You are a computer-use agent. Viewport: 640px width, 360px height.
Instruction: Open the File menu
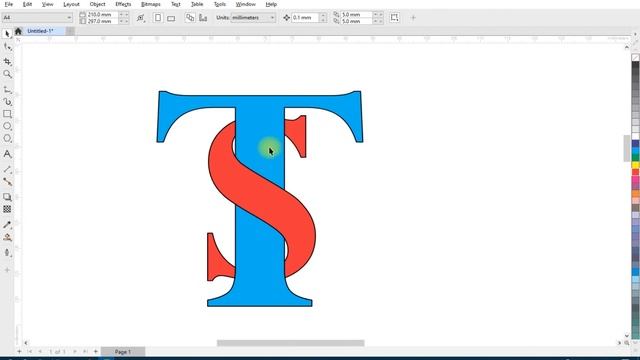click(9, 4)
